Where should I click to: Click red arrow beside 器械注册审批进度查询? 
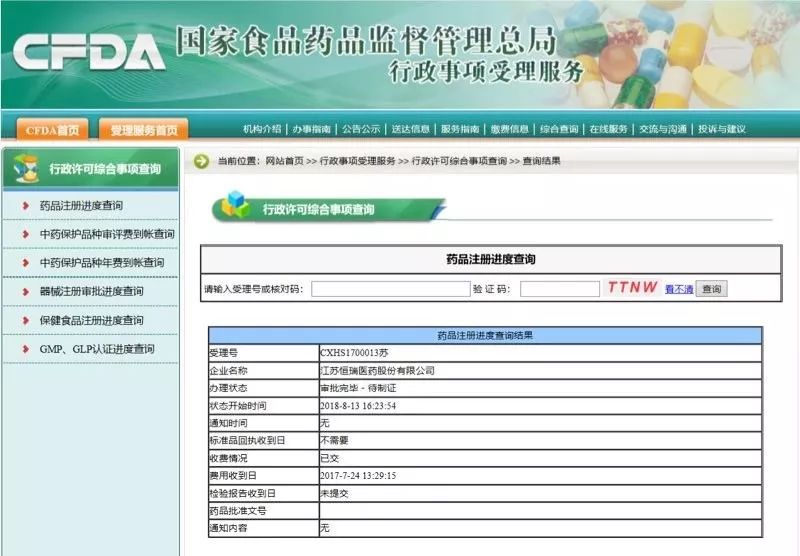25,292
